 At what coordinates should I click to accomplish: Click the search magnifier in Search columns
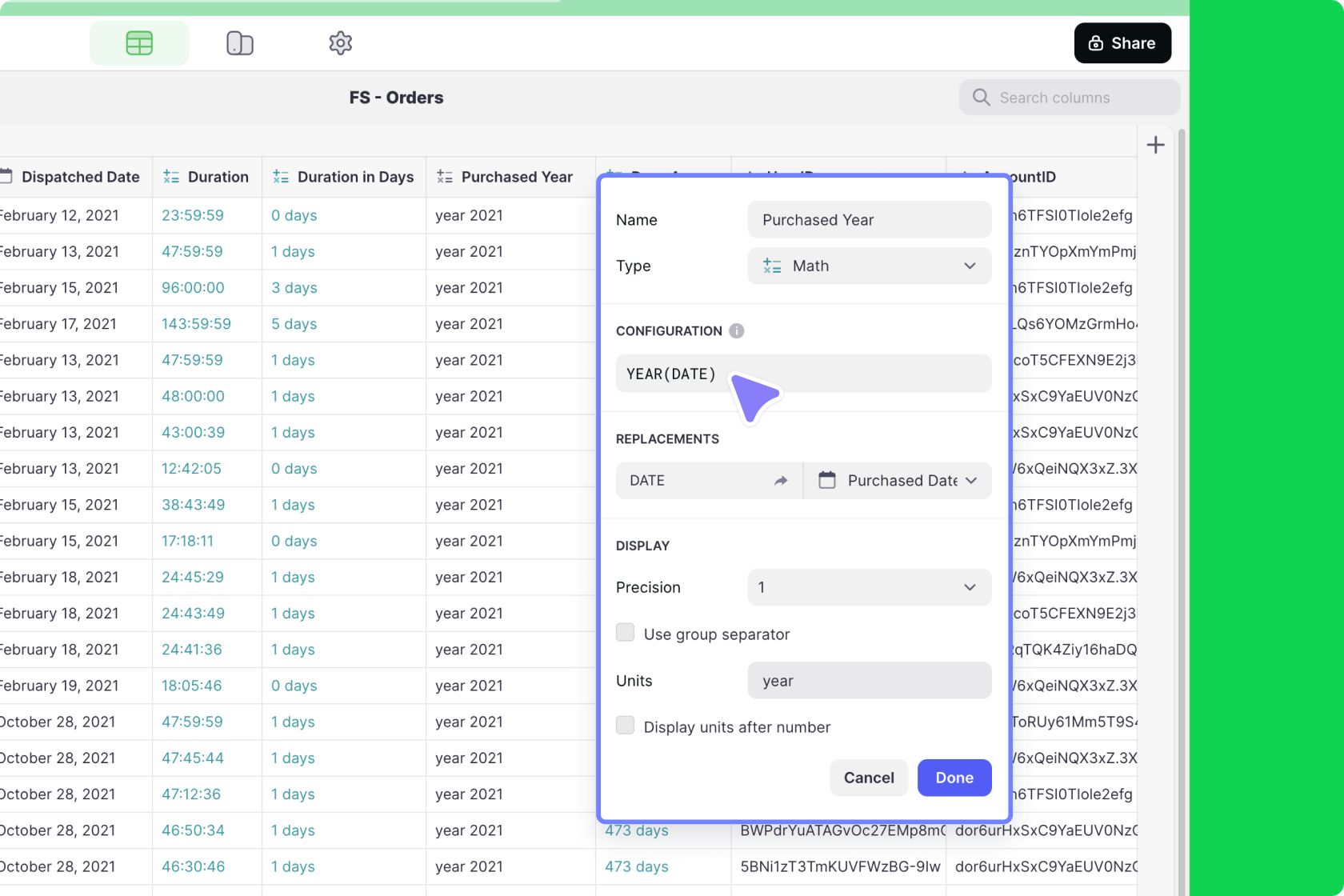pos(981,97)
